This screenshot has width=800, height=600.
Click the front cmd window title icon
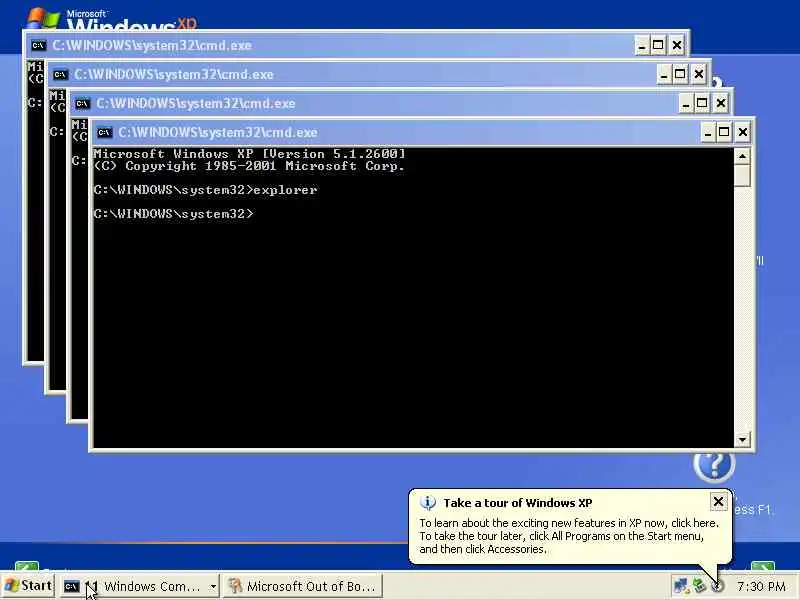(x=104, y=133)
